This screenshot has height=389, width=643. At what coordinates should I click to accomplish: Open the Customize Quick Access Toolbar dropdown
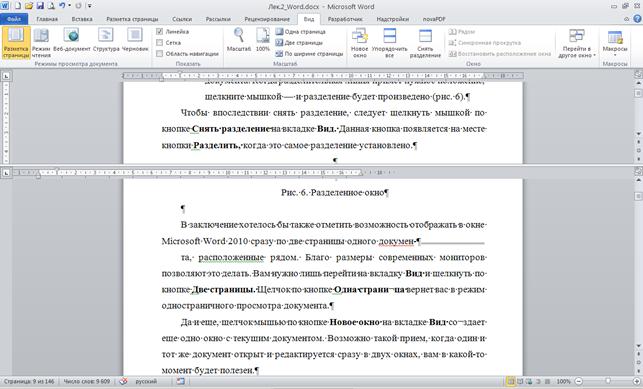pos(89,6)
